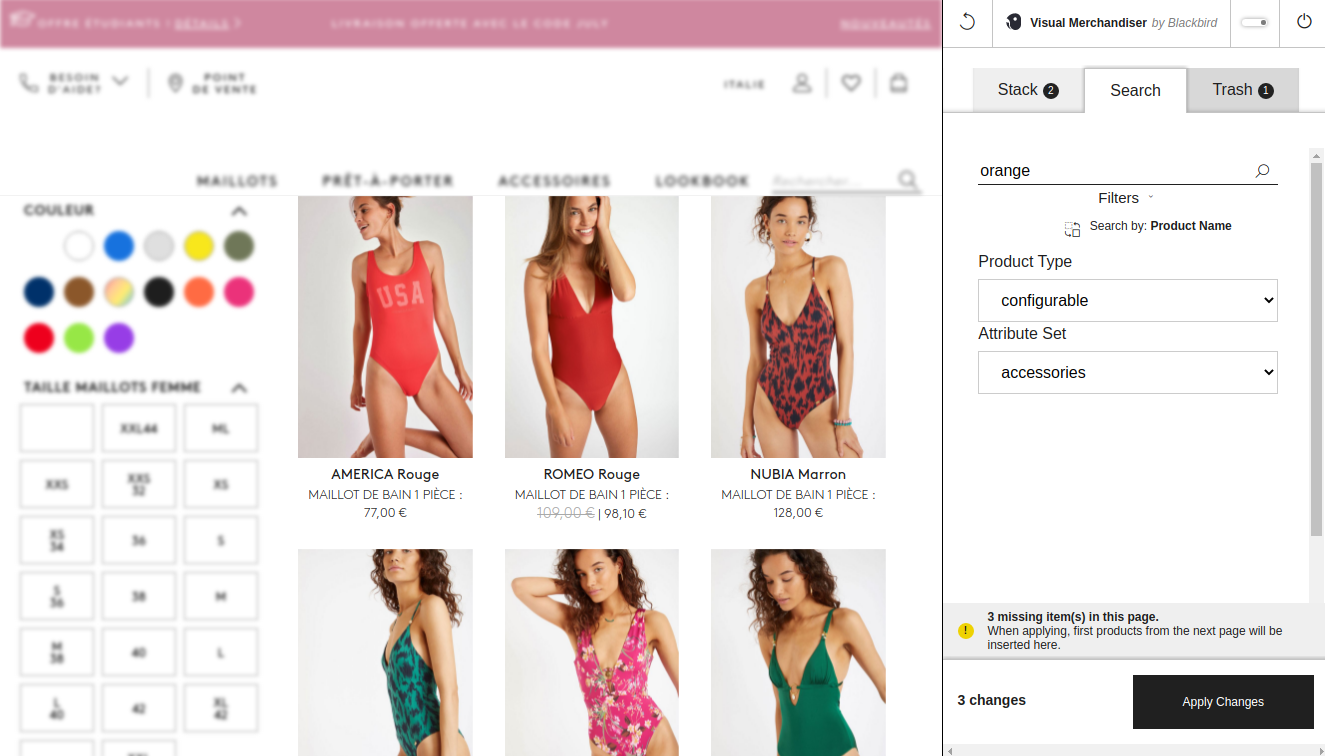1325x756 pixels.
Task: Click the power icon
Action: coord(1304,22)
